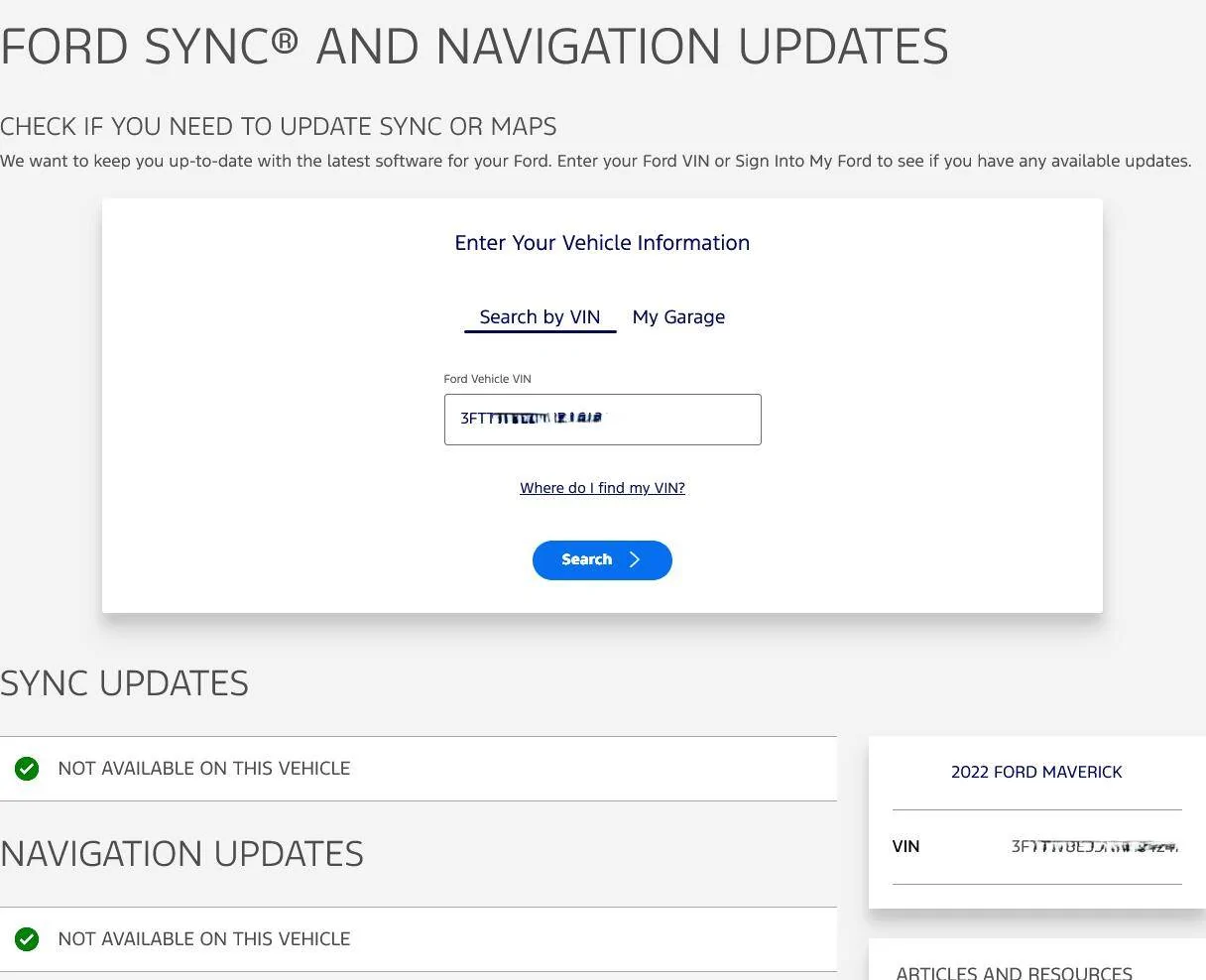Viewport: 1206px width, 980px height.
Task: Click the Ford SYNC and Navigation Updates title
Action: [x=474, y=47]
